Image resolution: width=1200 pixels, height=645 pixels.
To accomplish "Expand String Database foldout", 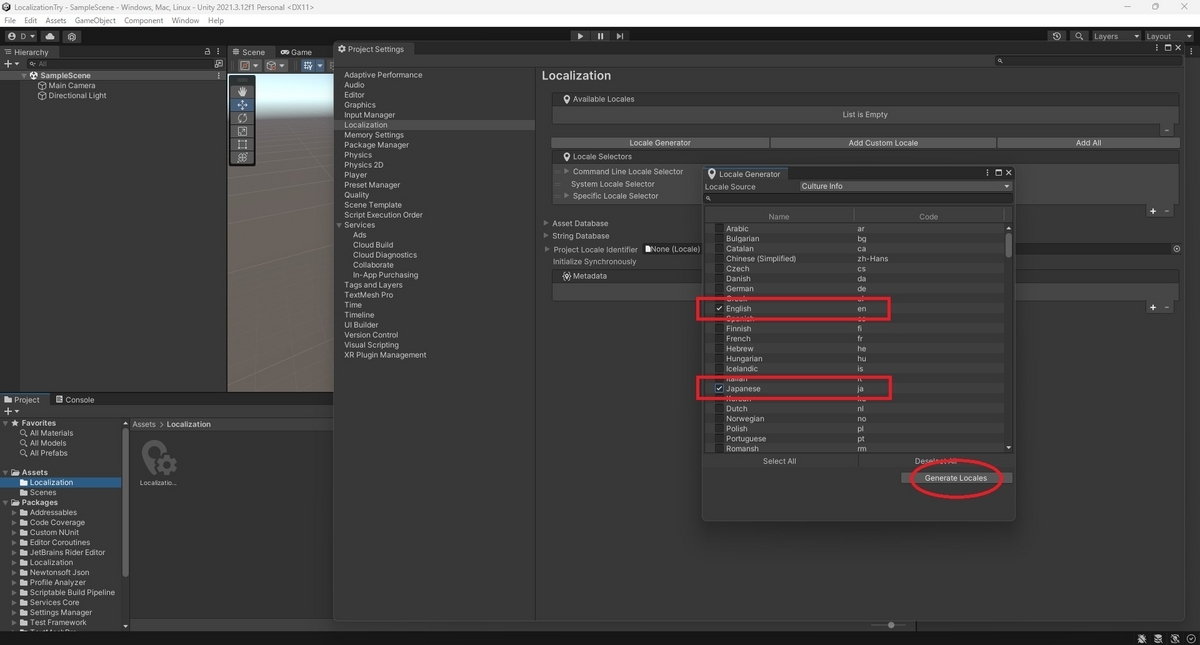I will 546,236.
